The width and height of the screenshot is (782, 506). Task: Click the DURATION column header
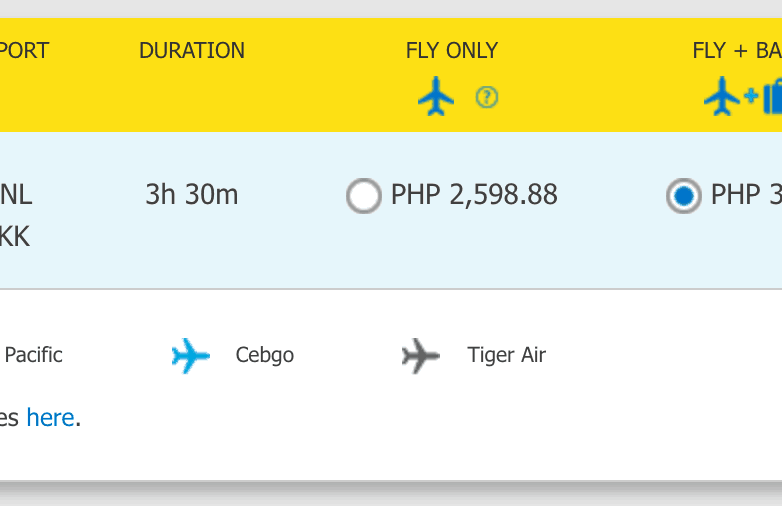point(192,50)
